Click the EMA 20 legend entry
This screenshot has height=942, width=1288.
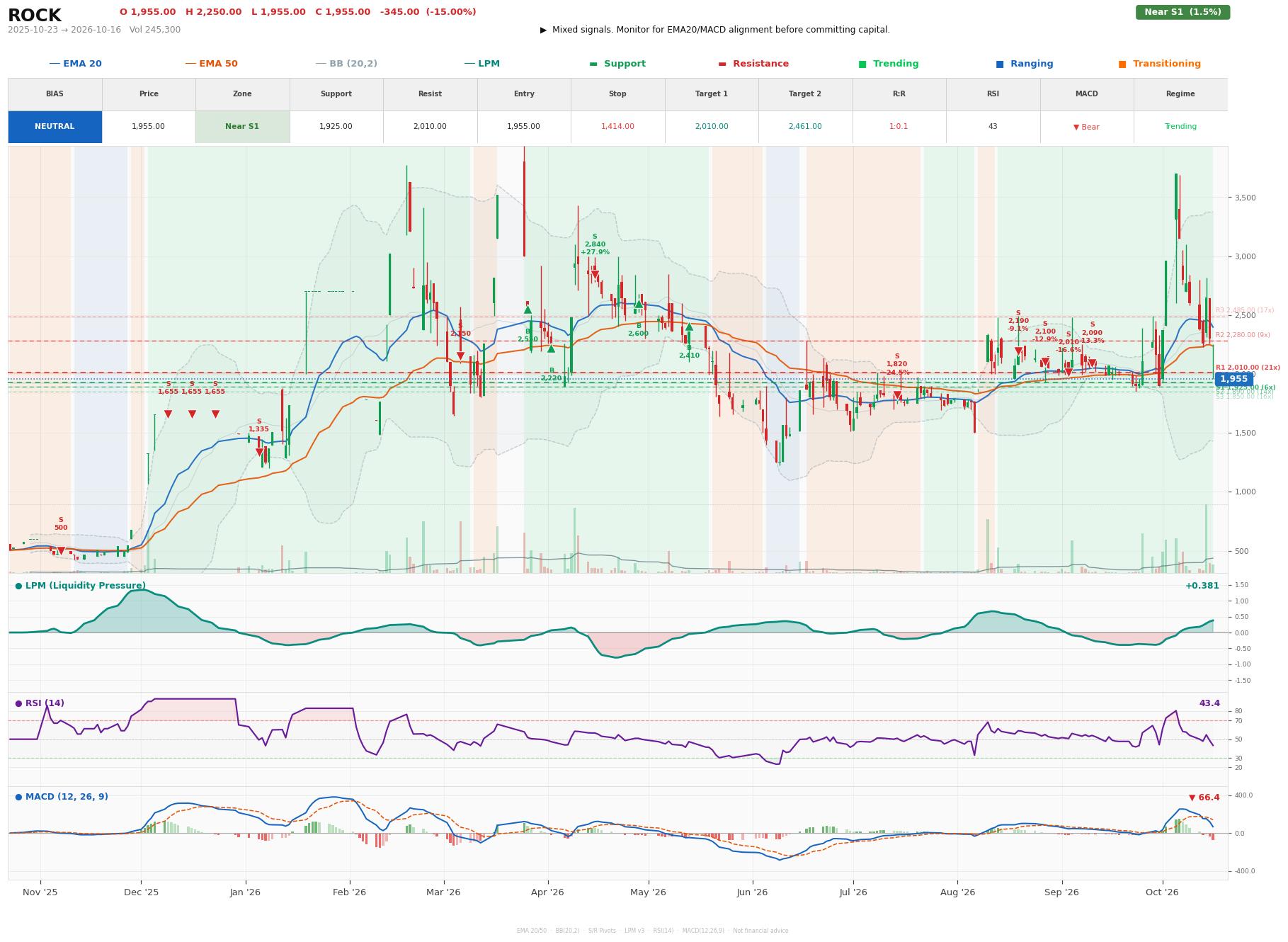point(75,64)
